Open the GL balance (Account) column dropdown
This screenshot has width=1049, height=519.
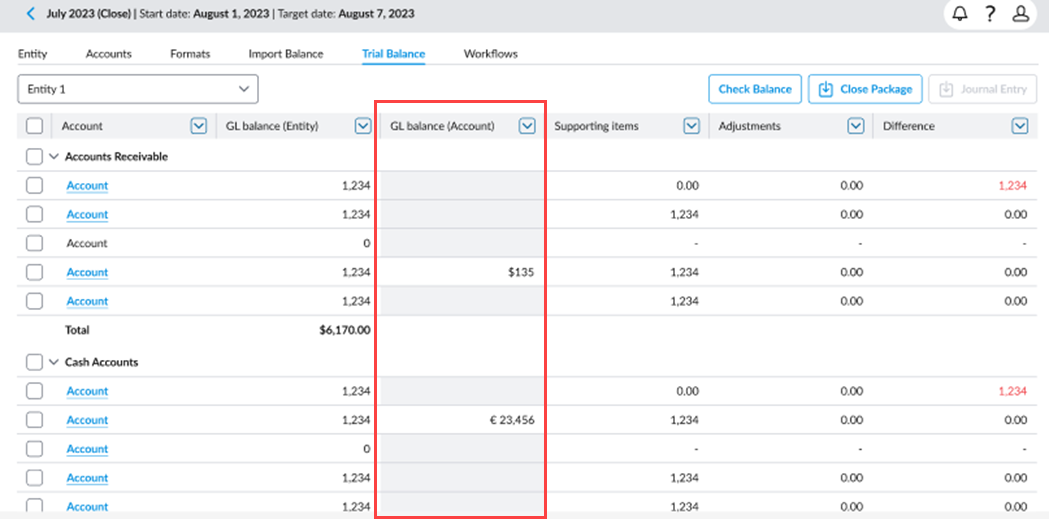(527, 126)
